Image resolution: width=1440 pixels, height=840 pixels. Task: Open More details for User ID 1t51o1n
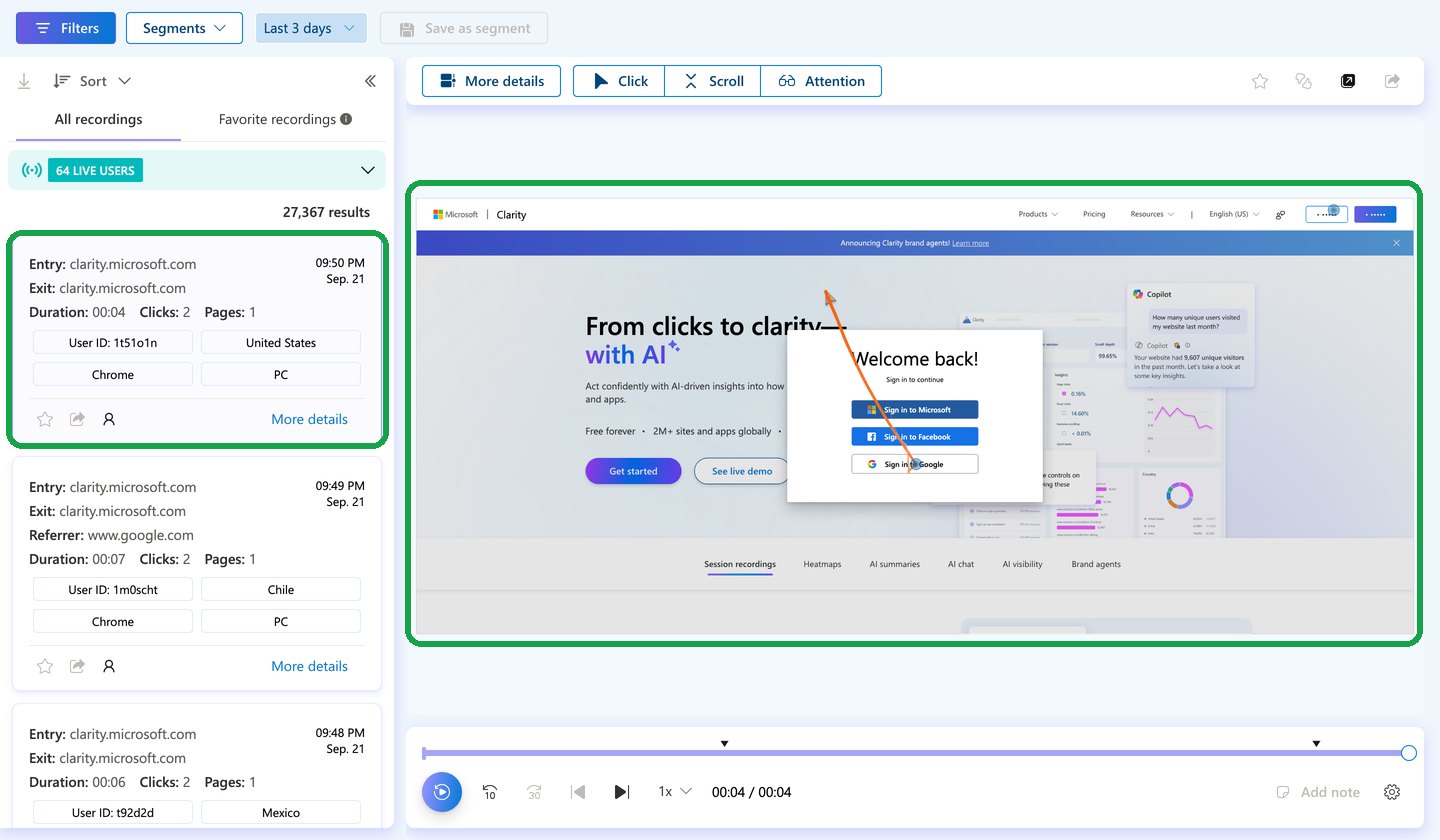[309, 419]
